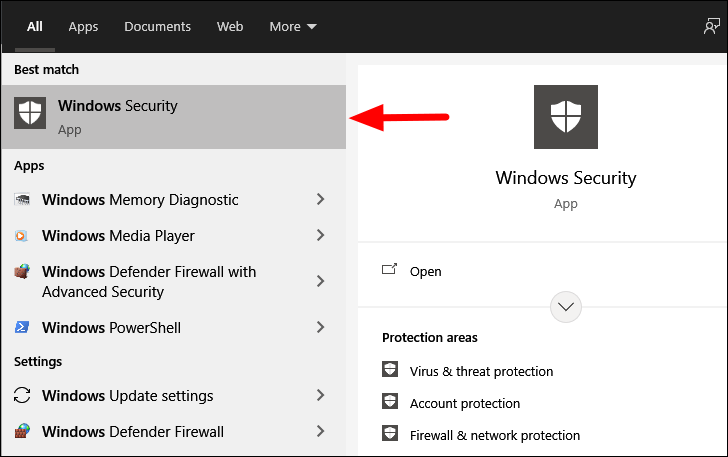This screenshot has width=728, height=457.
Task: Expand the Windows Media Player chevron arrow
Action: 320,235
